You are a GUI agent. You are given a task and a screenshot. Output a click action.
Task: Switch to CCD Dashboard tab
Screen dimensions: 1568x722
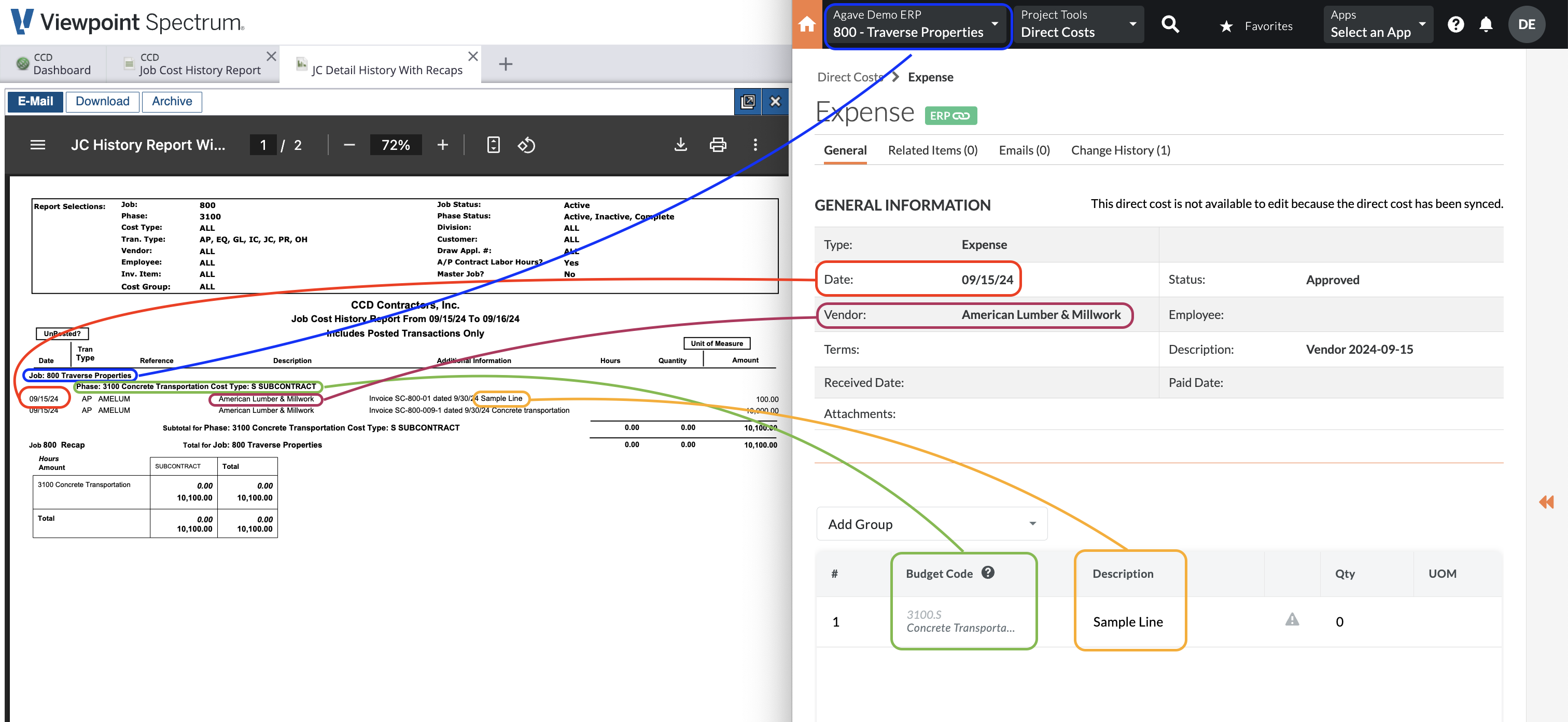(x=53, y=63)
